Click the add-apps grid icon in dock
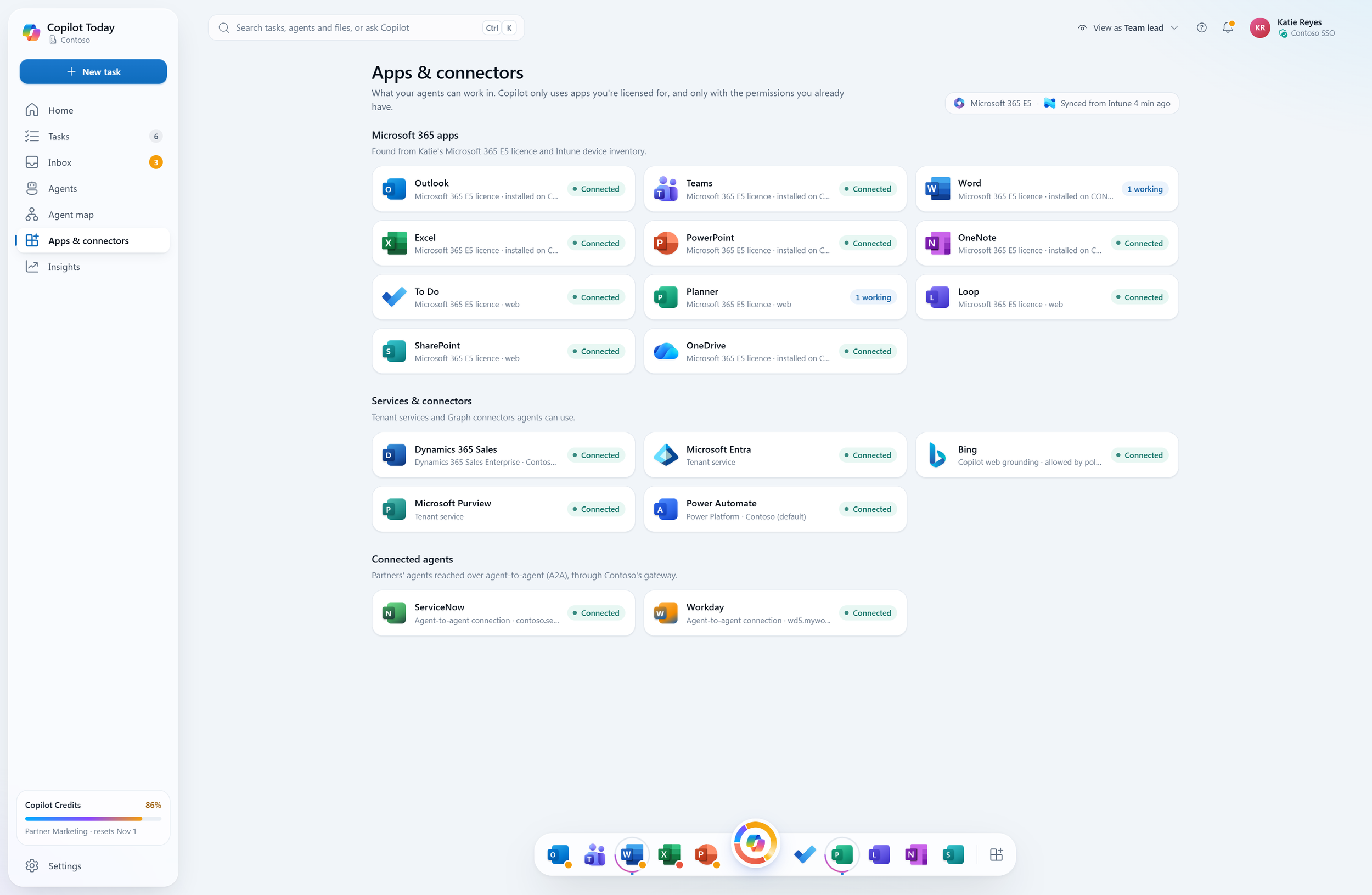 point(996,854)
